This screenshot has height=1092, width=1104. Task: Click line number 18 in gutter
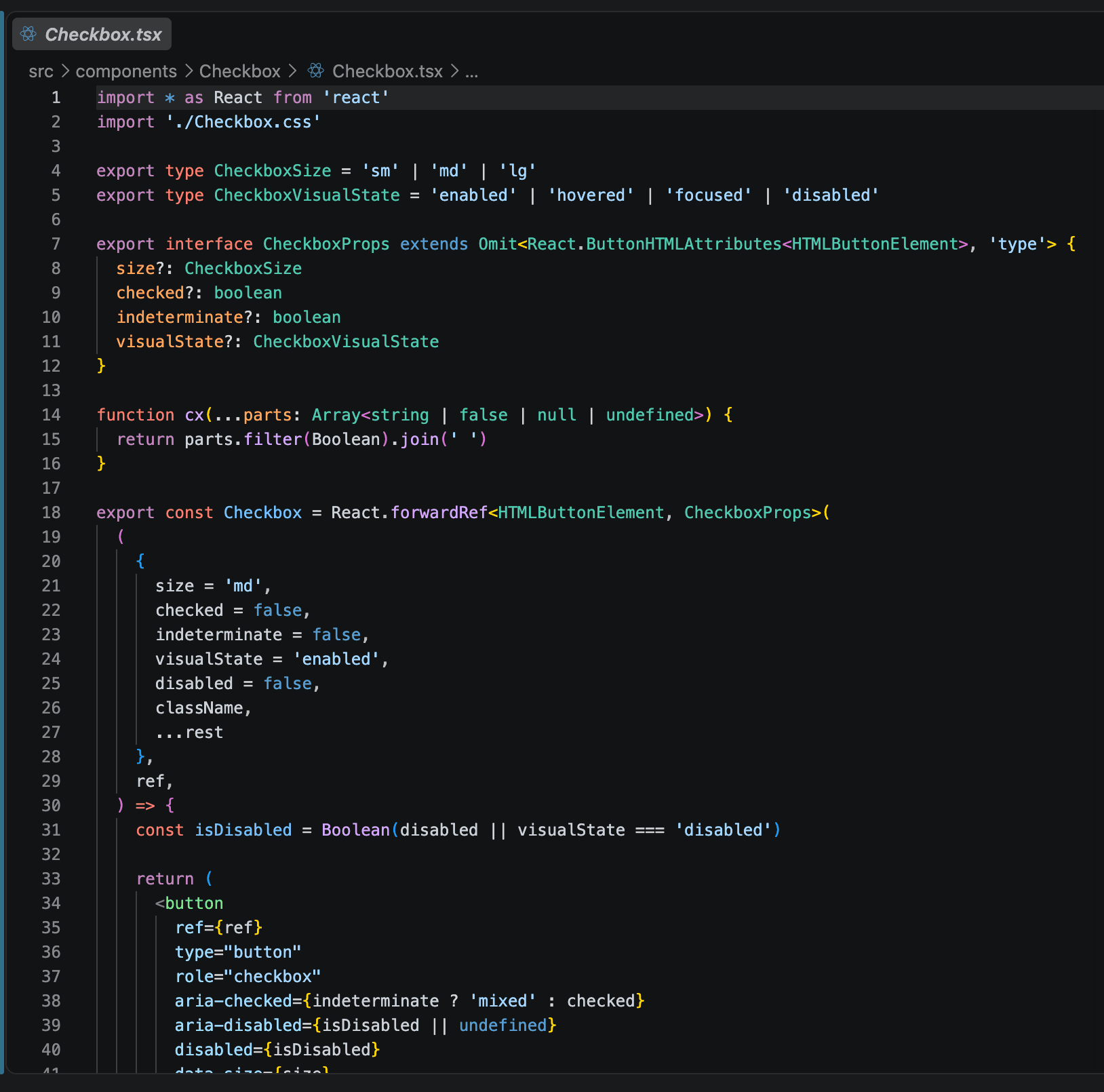52,513
